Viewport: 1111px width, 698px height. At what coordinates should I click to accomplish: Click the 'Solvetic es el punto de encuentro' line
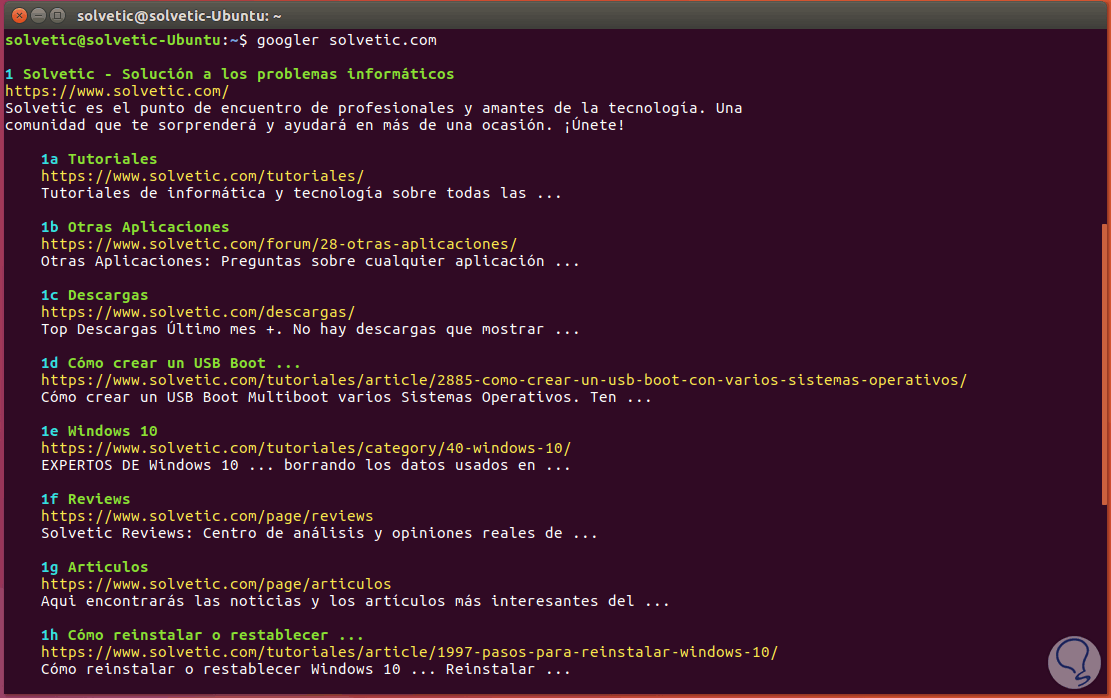[x=373, y=108]
